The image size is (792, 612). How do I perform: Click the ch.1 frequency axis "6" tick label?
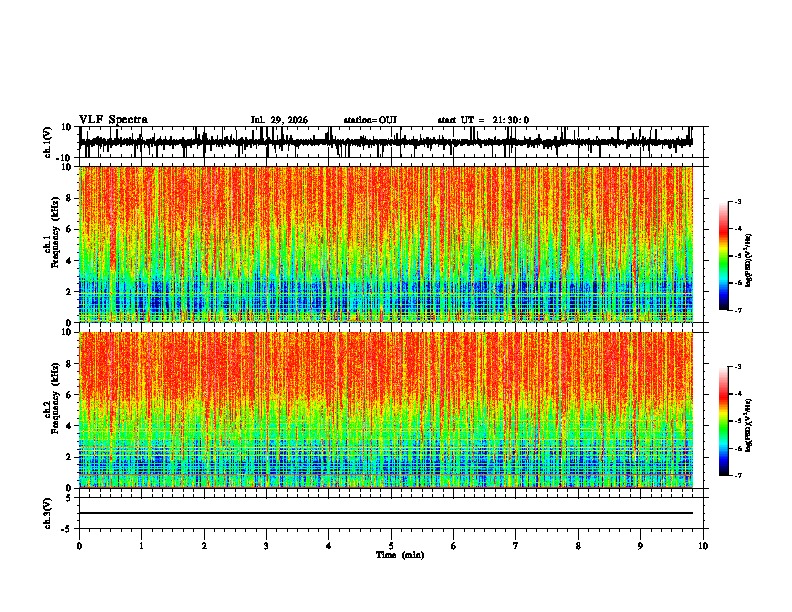tap(70, 229)
